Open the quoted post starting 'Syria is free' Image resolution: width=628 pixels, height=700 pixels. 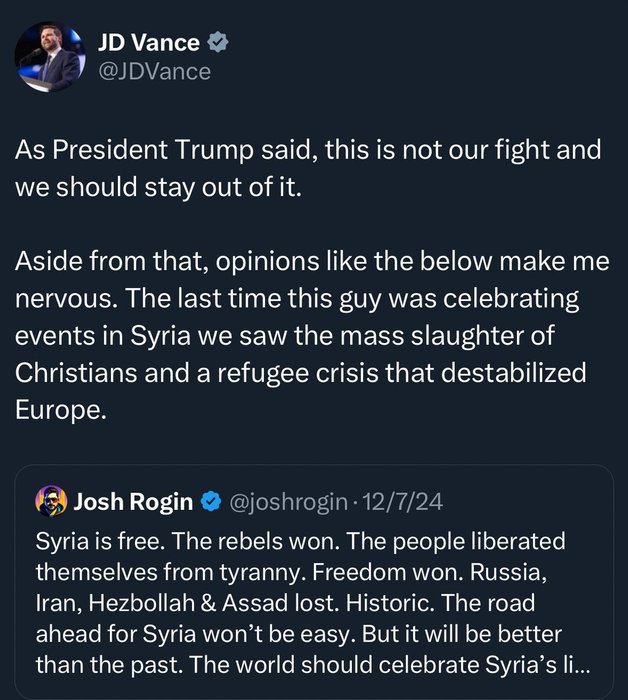point(310,600)
